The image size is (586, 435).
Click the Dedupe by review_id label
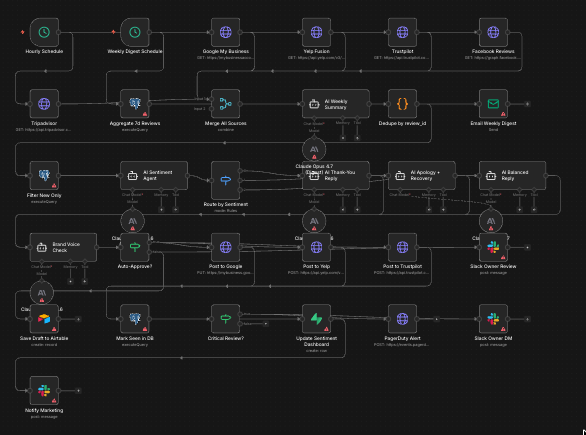tap(402, 123)
